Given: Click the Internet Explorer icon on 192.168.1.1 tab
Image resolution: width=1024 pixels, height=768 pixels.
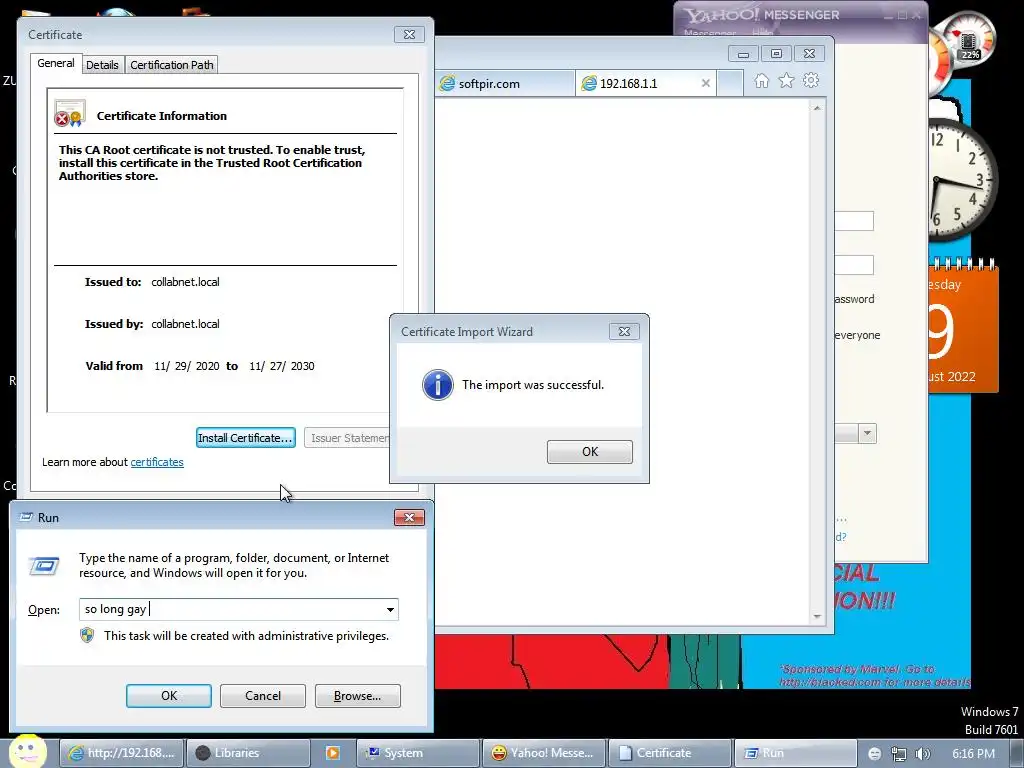Looking at the screenshot, I should click(589, 84).
